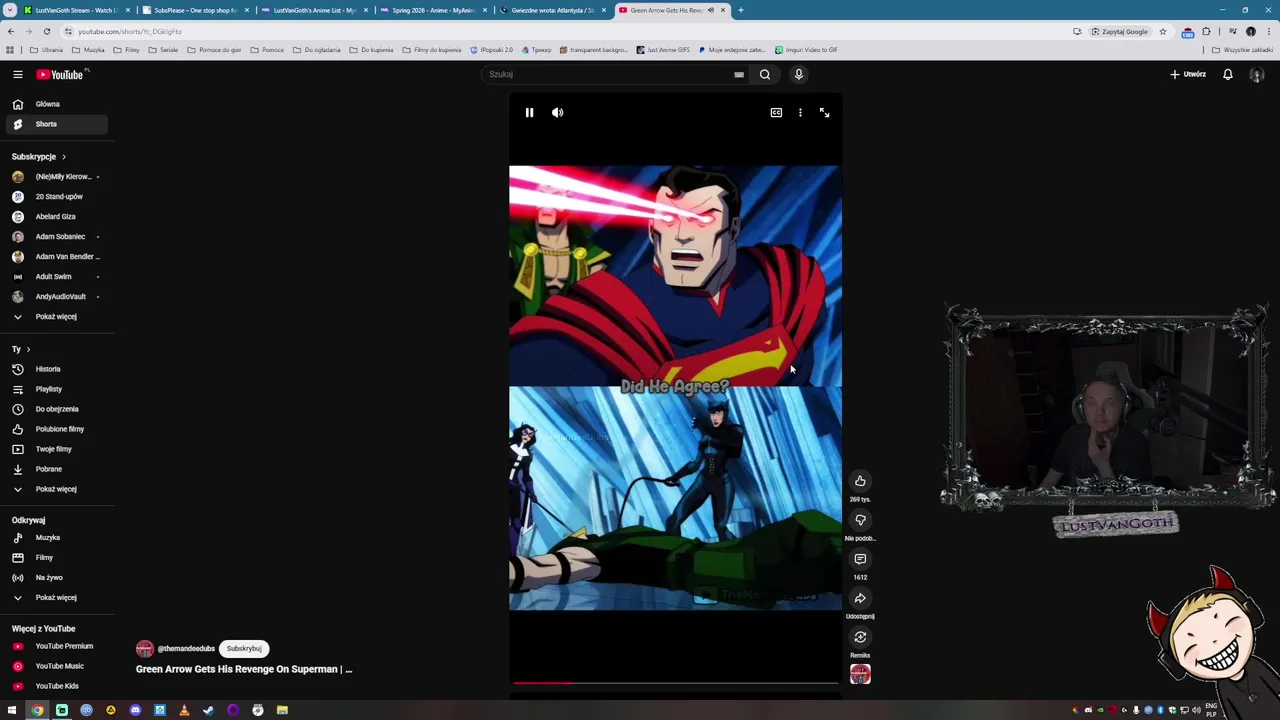Open Chrome extensions puzzle menu
Viewport: 1280px width, 720px height.
coord(1206,31)
